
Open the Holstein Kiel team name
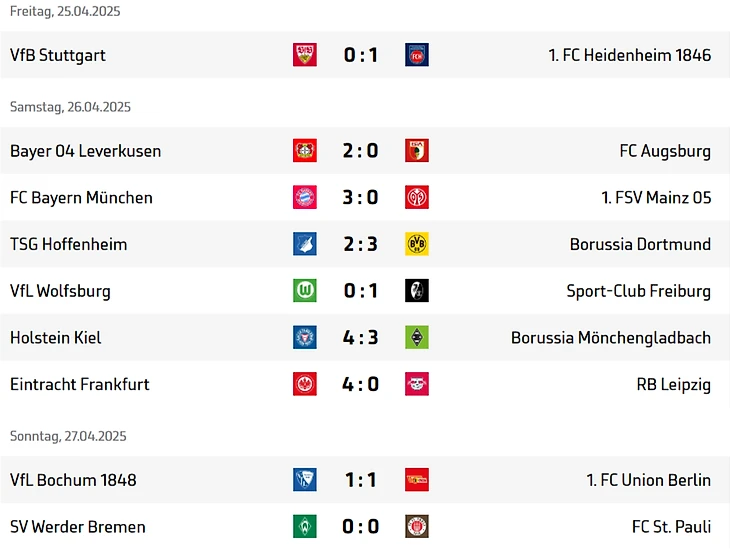pyautogui.click(x=56, y=338)
